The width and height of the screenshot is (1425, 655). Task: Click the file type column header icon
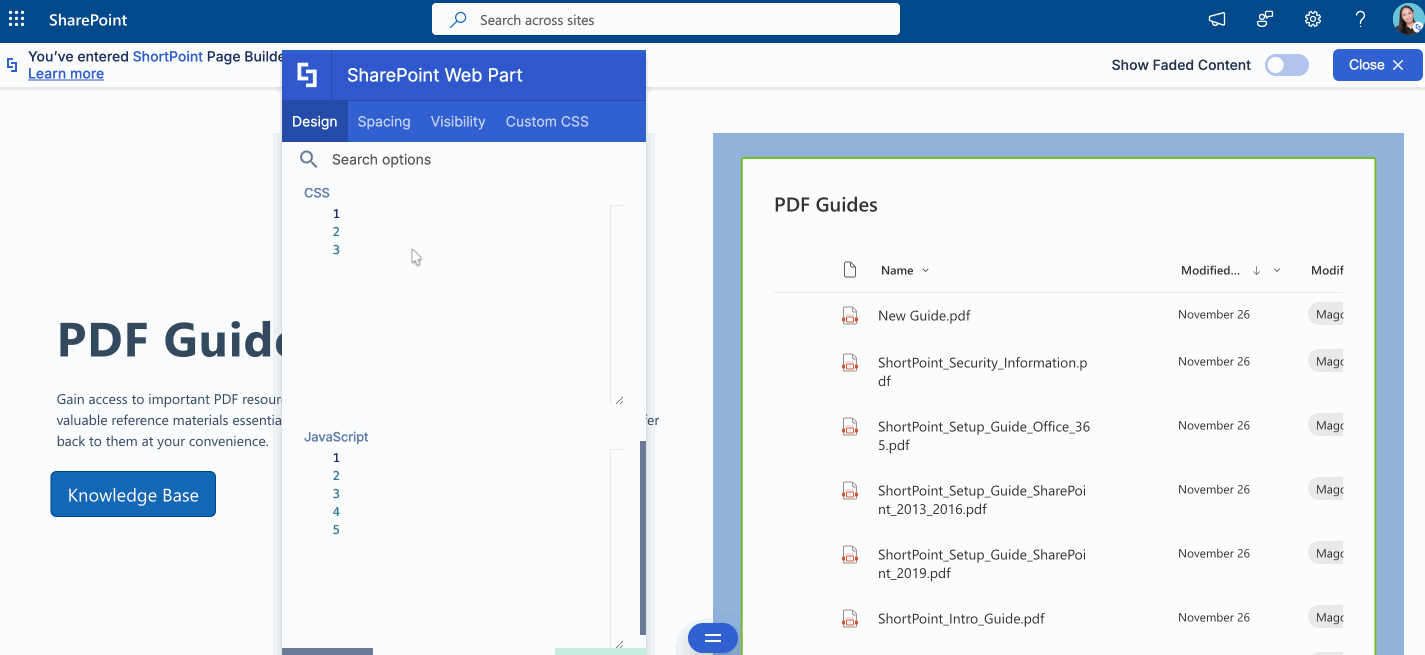850,270
